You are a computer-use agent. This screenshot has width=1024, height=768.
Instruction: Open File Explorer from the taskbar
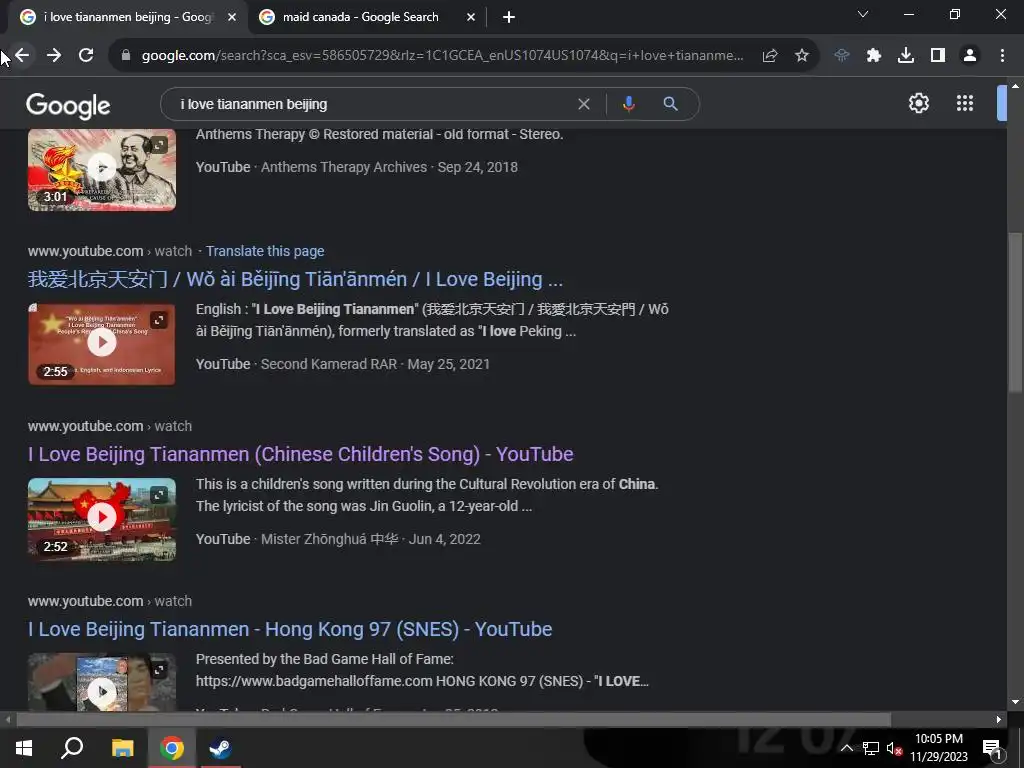122,748
